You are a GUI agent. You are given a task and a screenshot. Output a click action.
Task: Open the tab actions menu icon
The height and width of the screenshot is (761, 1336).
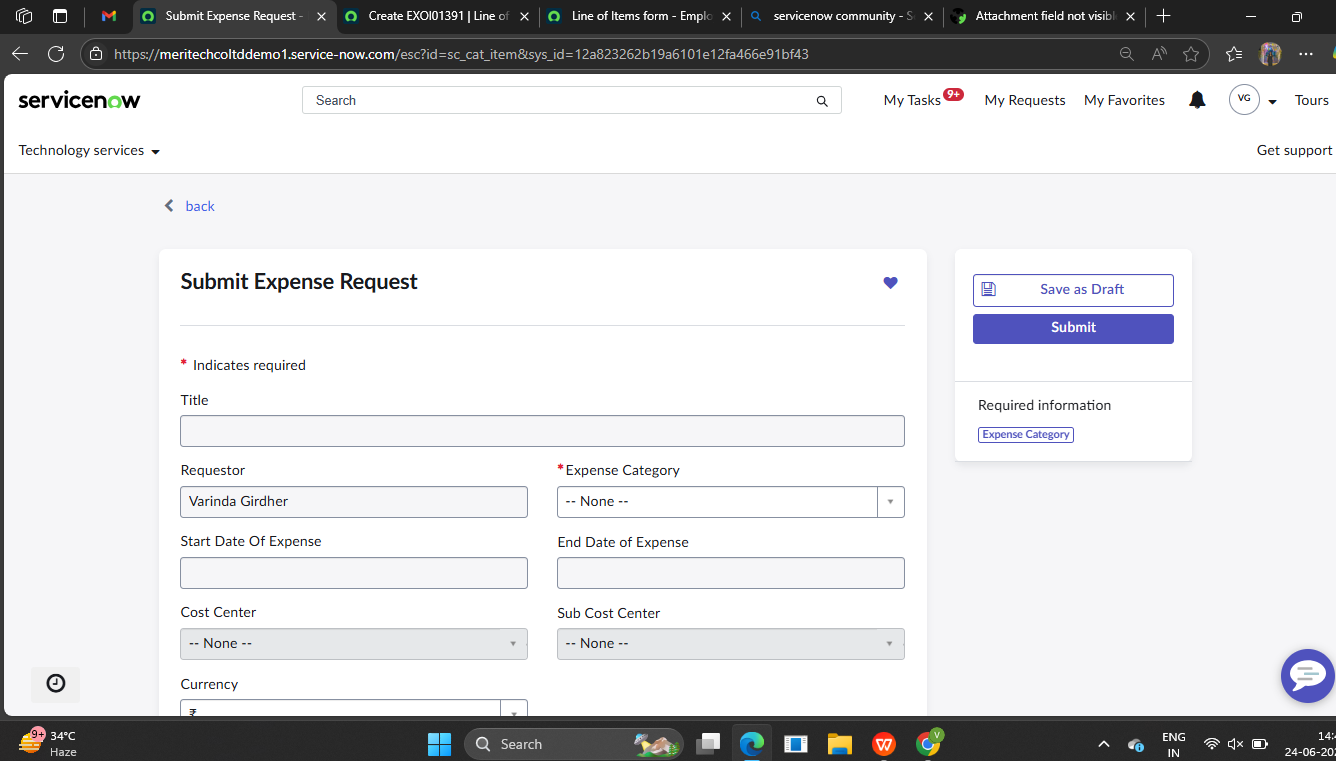pyautogui.click(x=60, y=16)
